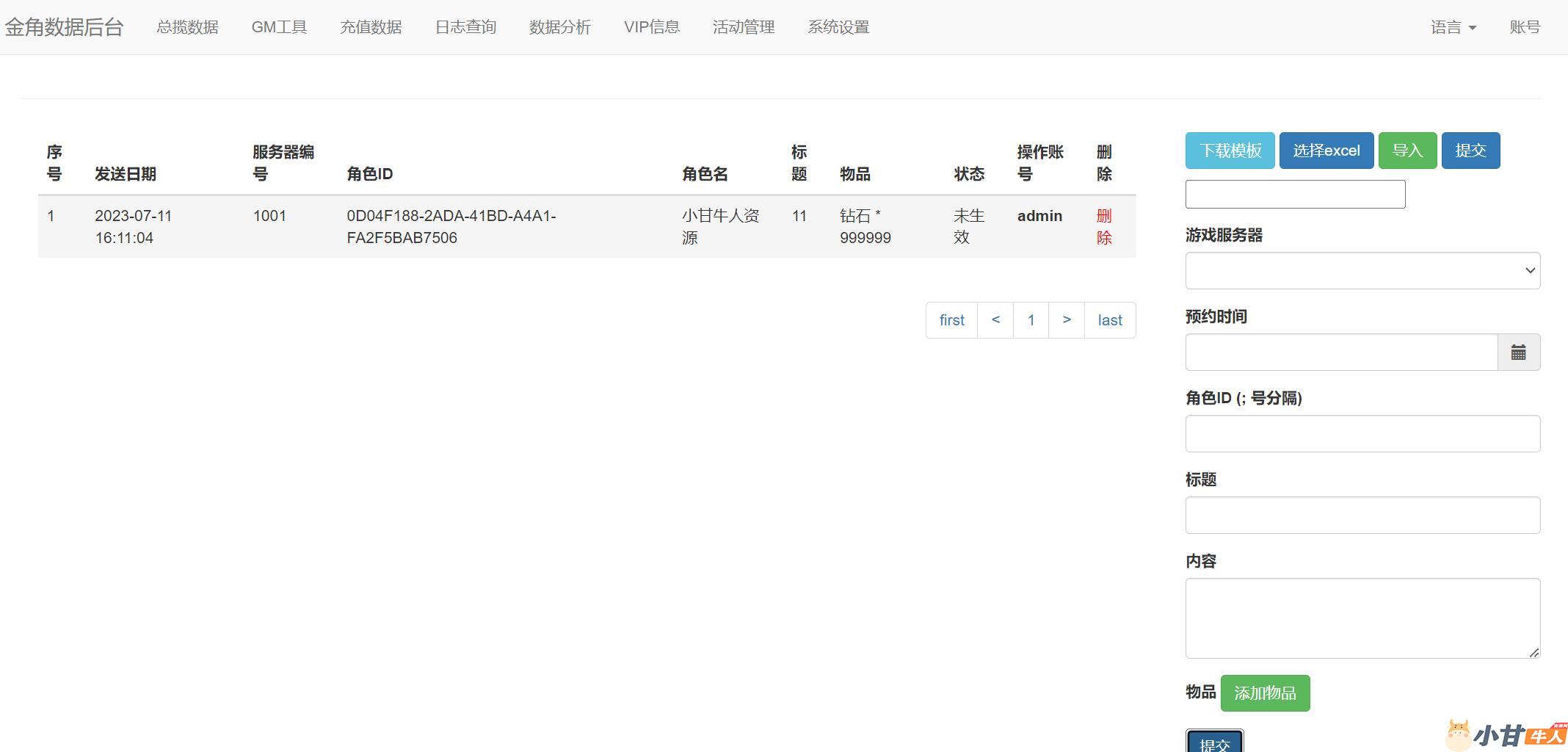1568x752 pixels.
Task: Go to the first page of results
Action: click(x=951, y=320)
